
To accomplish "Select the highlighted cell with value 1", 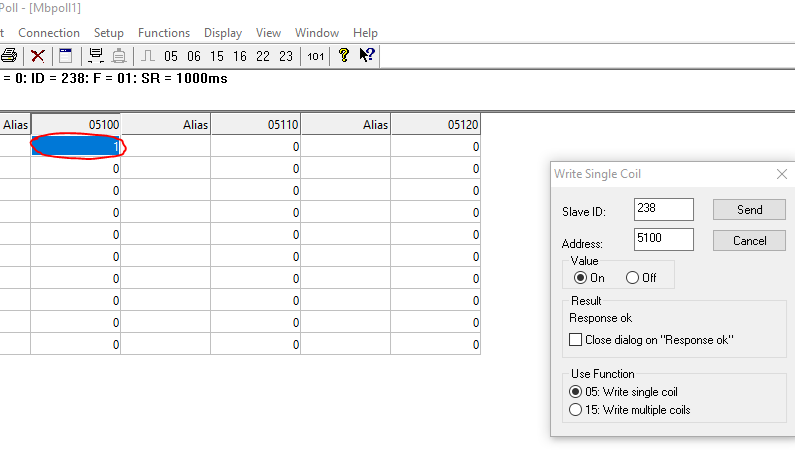I will click(x=76, y=147).
